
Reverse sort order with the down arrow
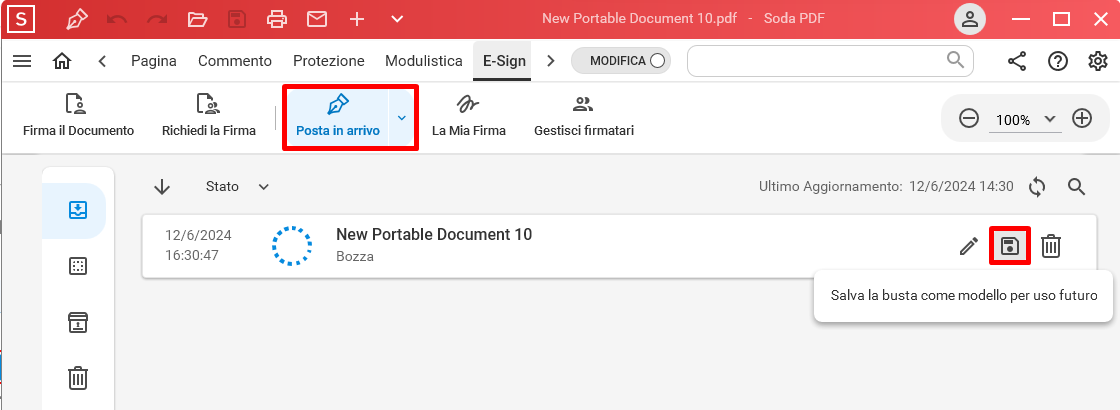162,186
